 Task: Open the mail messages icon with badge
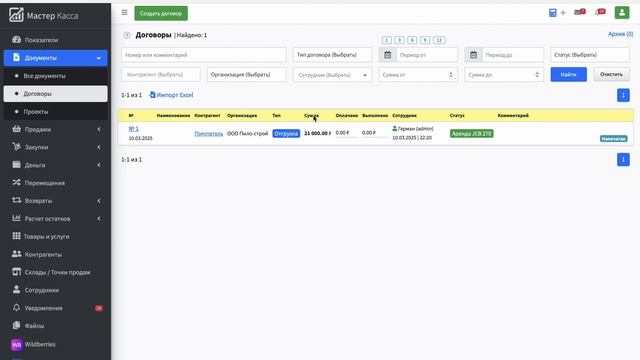(x=580, y=12)
